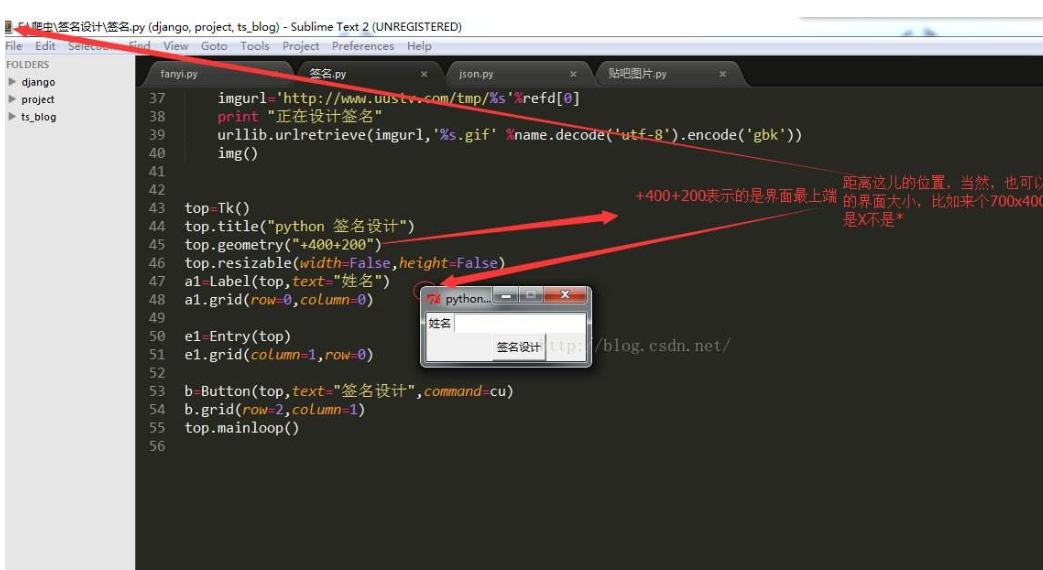This screenshot has height=570, width=1043.
Task: Open the File menu
Action: (x=14, y=46)
